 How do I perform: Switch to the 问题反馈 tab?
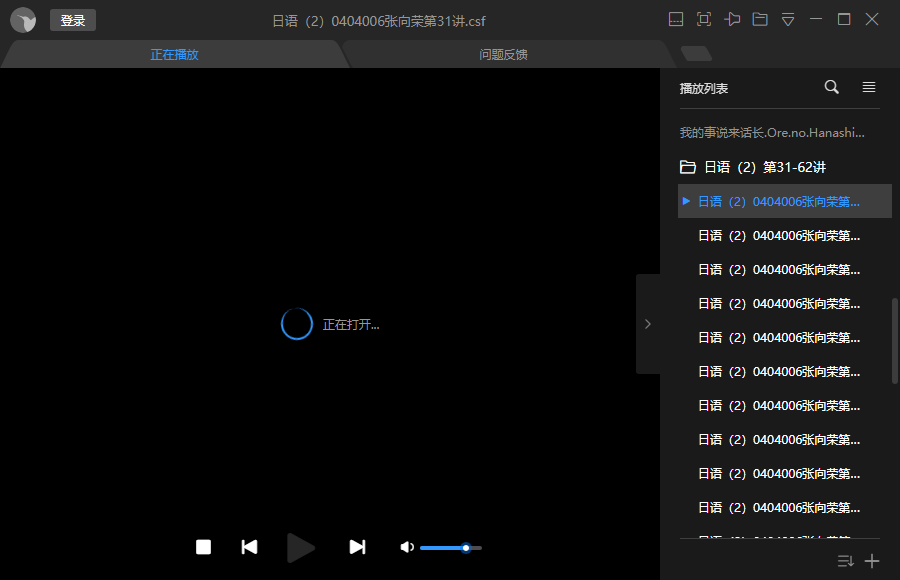(x=503, y=55)
